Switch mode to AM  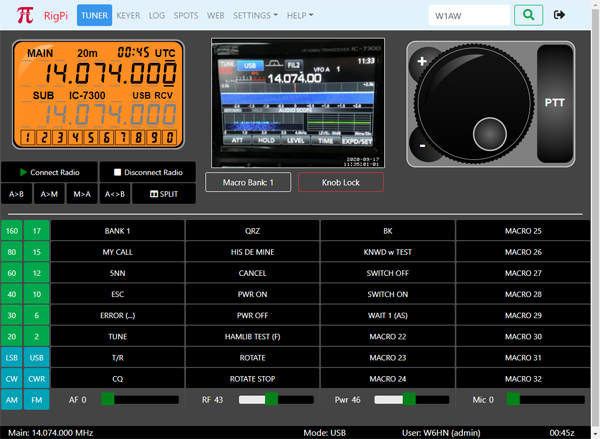[12, 400]
